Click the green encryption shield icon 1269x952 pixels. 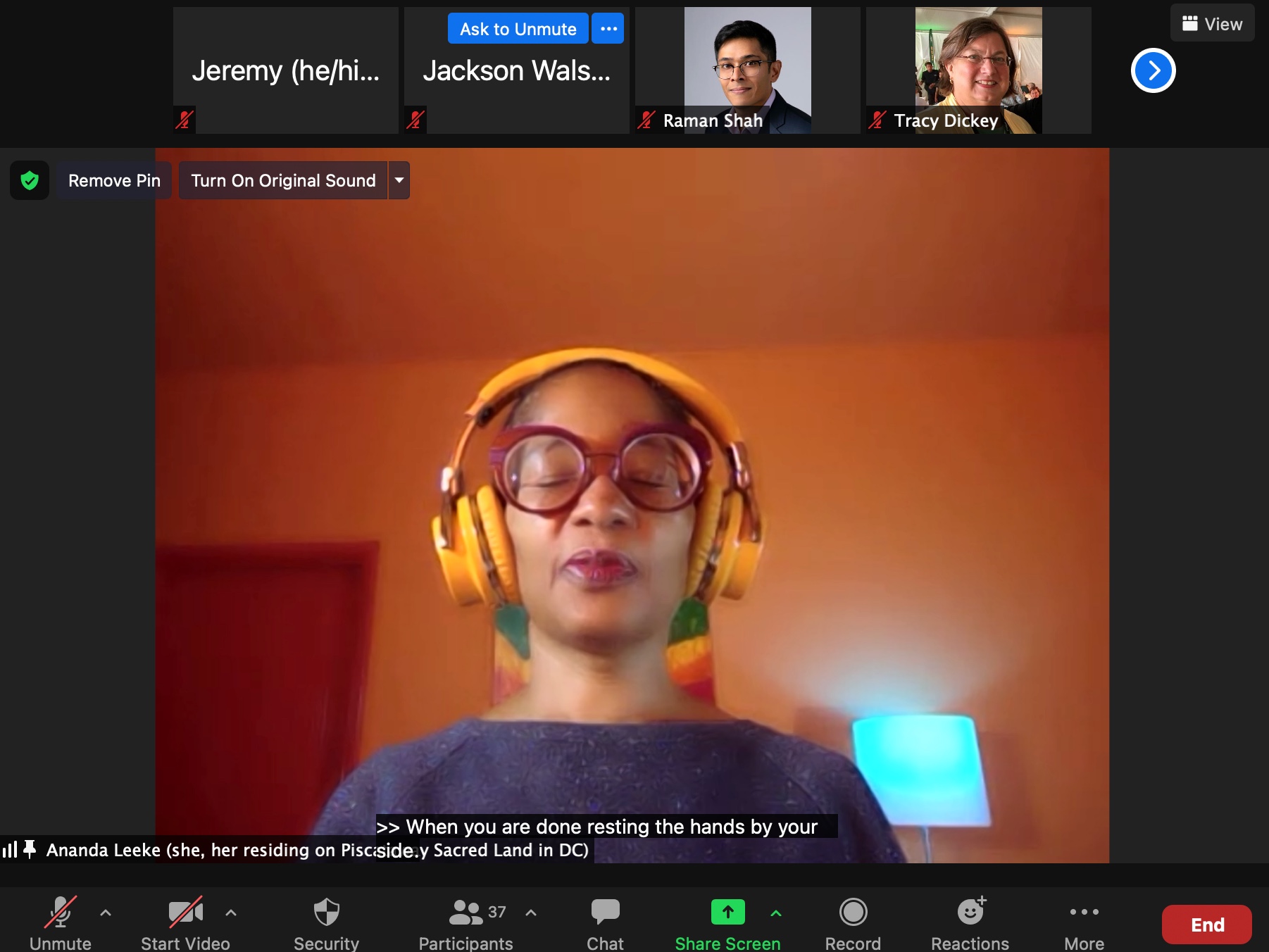(x=30, y=181)
